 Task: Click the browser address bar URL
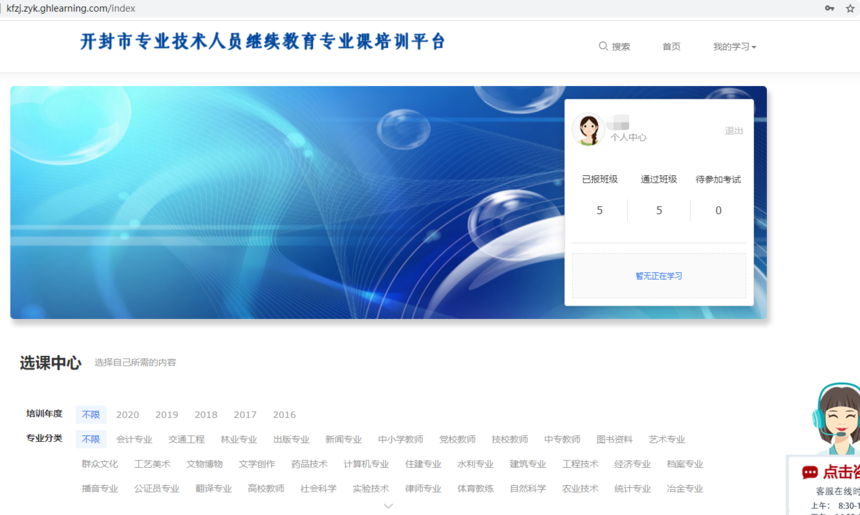(x=71, y=9)
